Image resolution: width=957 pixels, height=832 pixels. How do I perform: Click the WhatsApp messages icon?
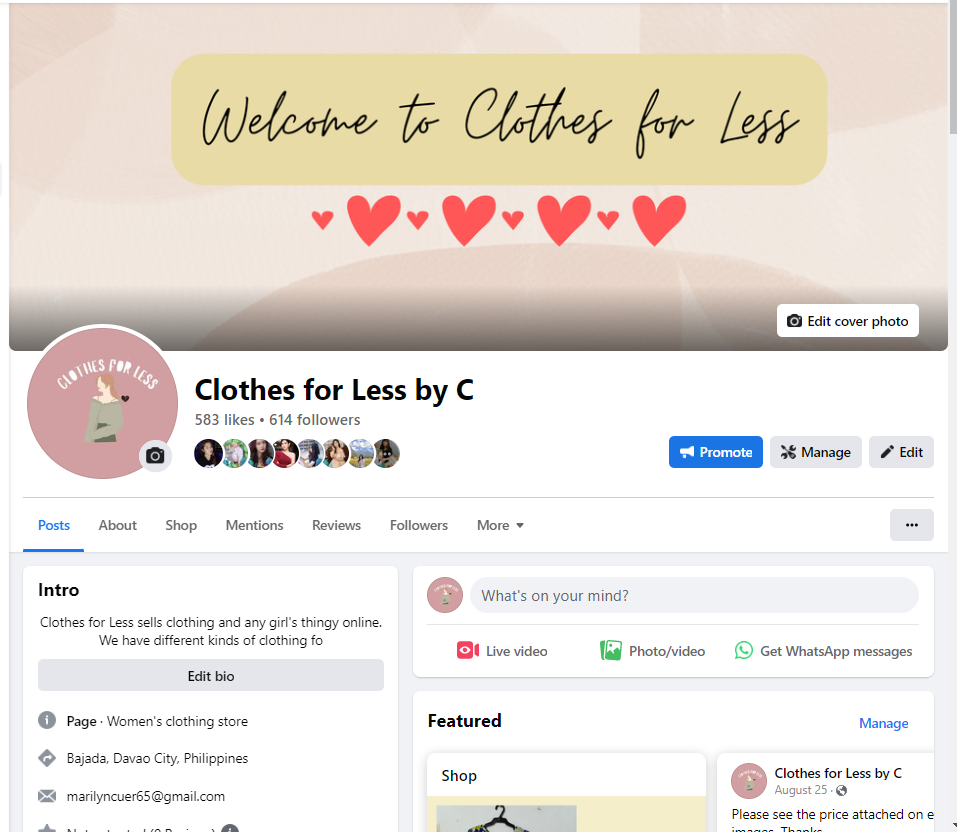pyautogui.click(x=743, y=651)
